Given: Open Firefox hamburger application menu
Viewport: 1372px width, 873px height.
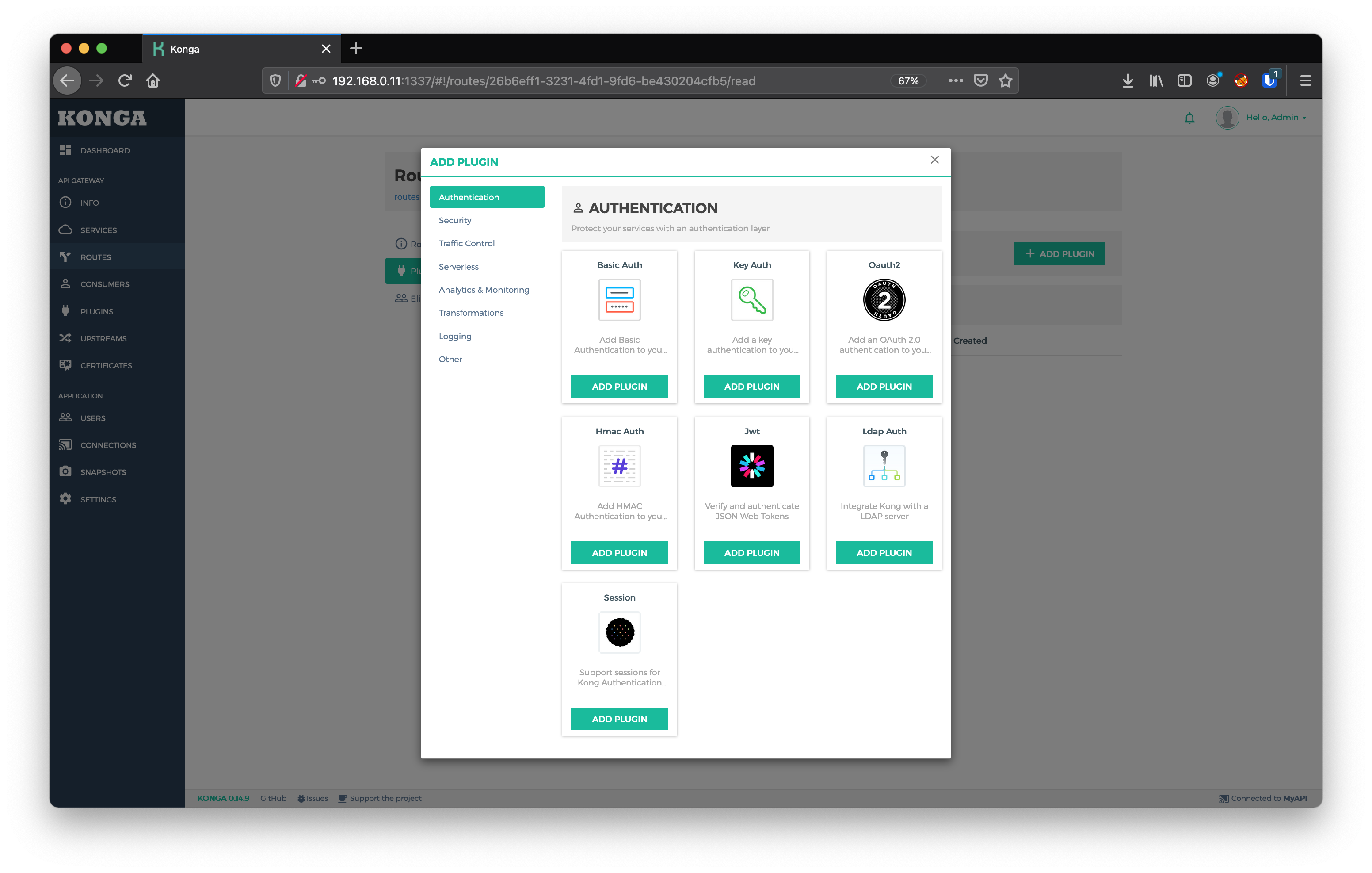Looking at the screenshot, I should 1305,81.
